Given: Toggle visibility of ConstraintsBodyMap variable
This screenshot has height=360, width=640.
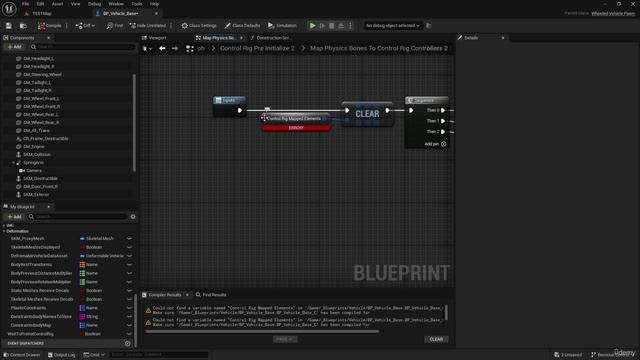Looking at the screenshot, I should click(129, 326).
